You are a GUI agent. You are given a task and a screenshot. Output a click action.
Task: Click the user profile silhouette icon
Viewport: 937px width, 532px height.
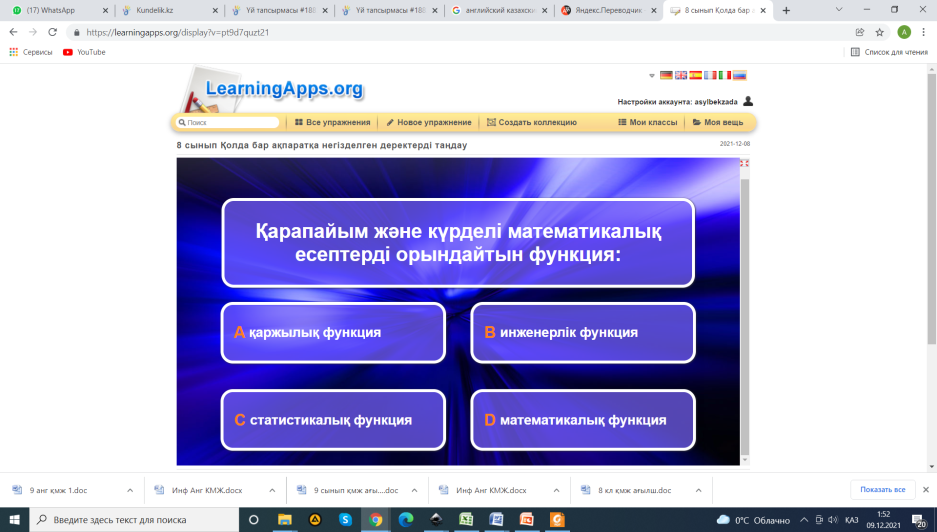click(x=748, y=101)
